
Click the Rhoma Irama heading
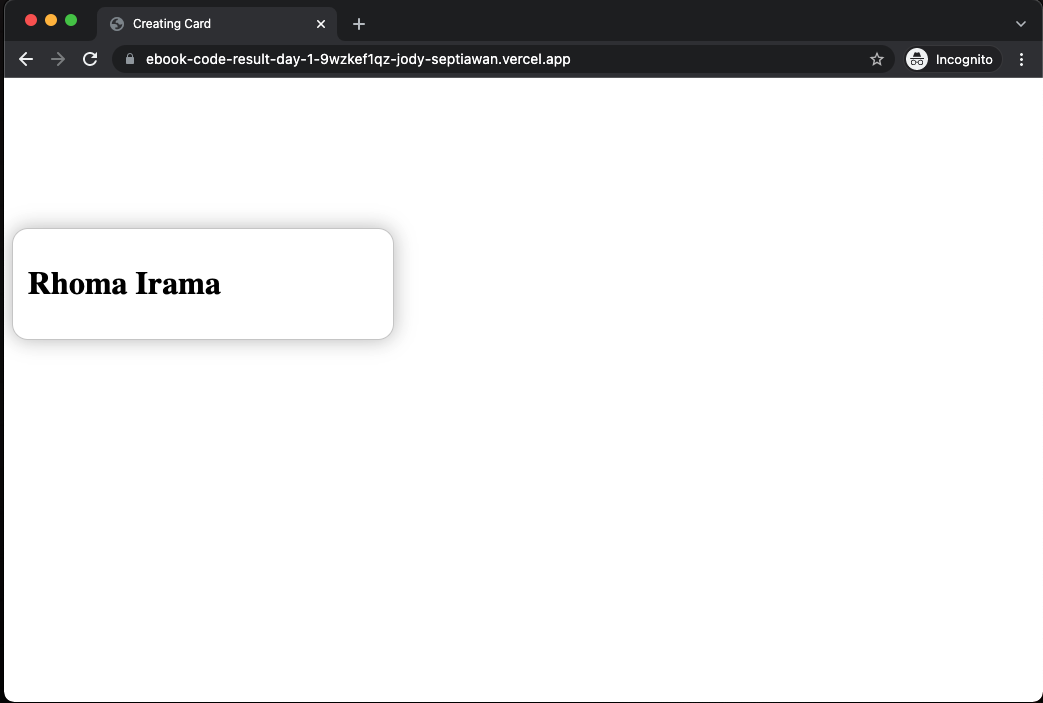pyautogui.click(x=124, y=283)
